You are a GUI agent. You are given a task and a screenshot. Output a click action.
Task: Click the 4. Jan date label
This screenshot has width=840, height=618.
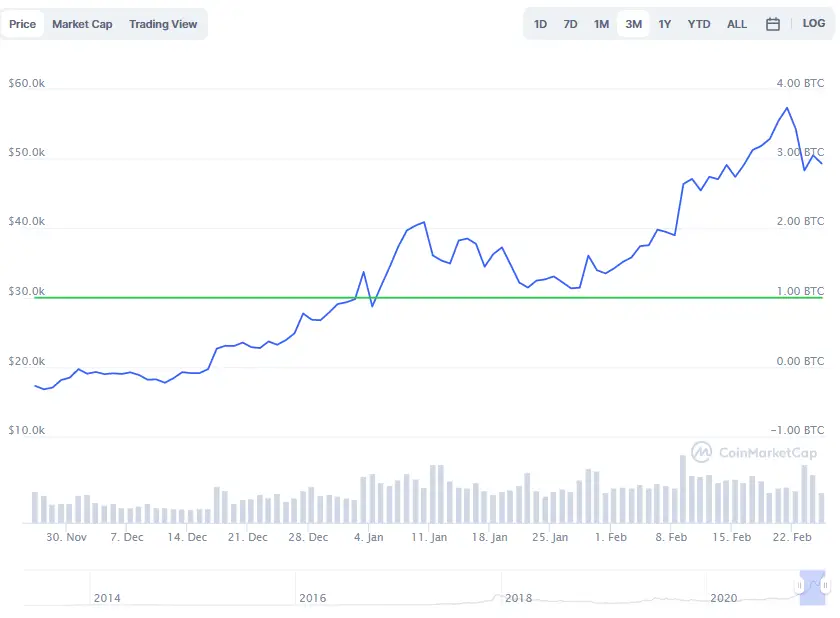click(369, 537)
